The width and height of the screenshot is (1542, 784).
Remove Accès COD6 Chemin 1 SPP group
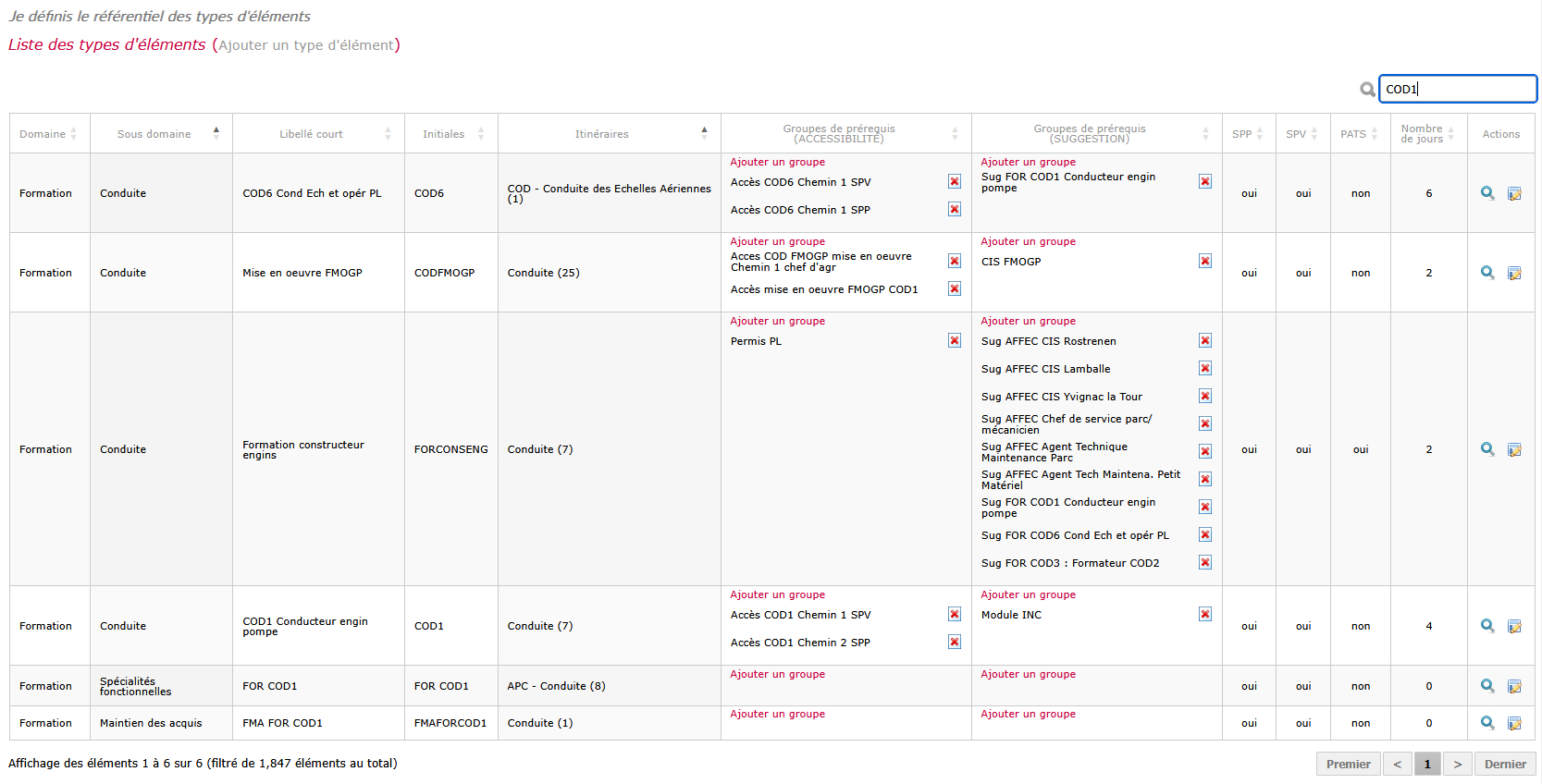pyautogui.click(x=955, y=210)
